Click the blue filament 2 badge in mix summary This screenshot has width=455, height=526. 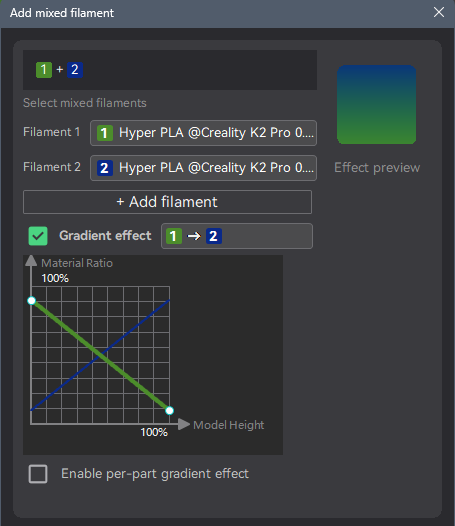click(x=75, y=70)
